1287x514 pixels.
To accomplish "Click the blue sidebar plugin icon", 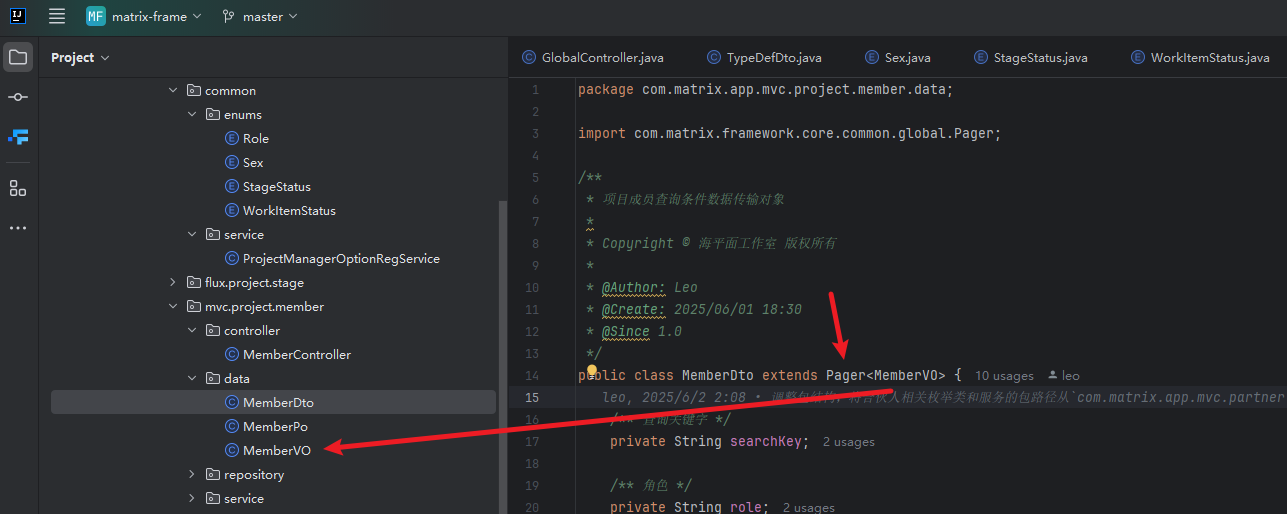I will tap(18, 137).
